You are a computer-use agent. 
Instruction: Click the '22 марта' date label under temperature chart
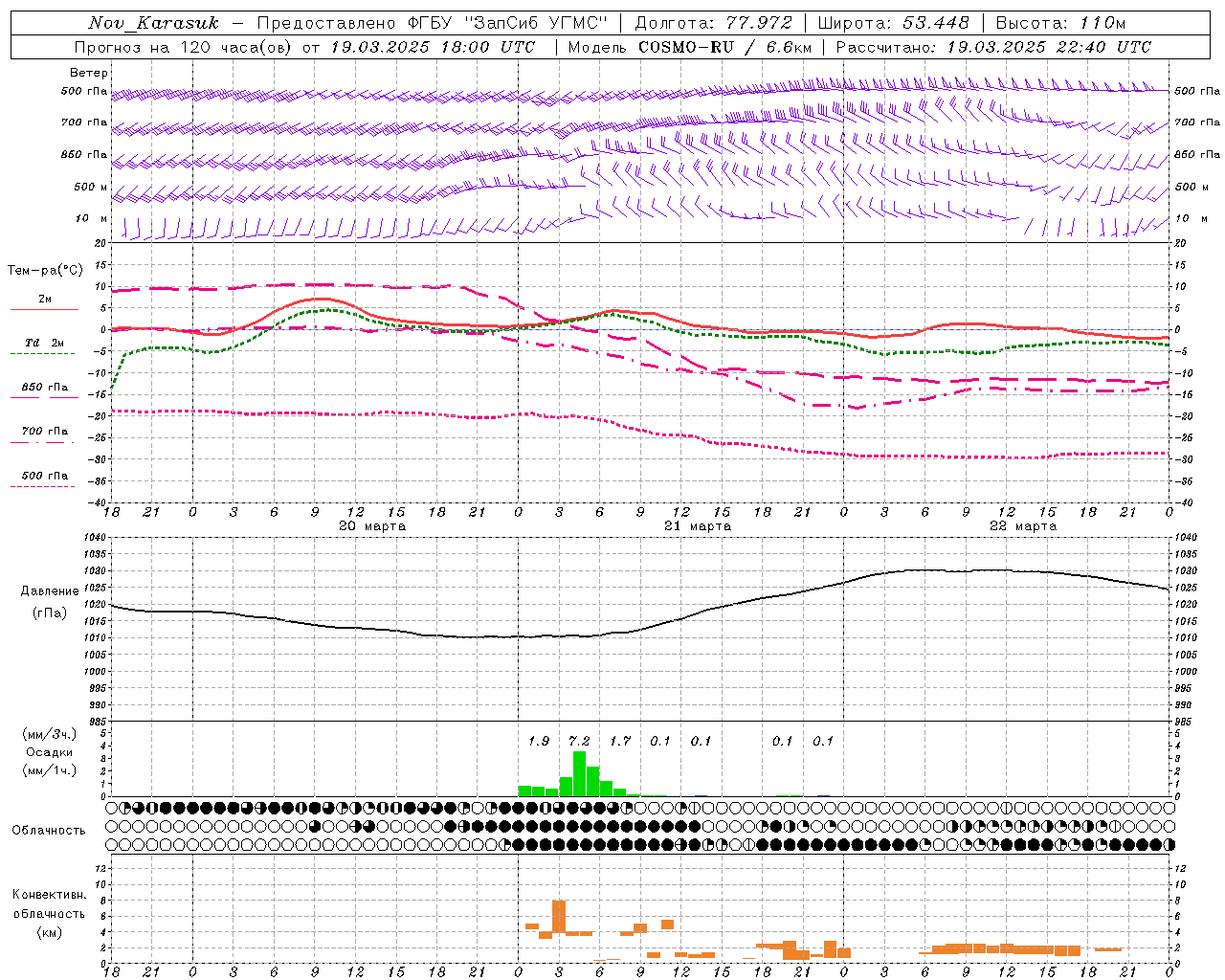point(1023,526)
